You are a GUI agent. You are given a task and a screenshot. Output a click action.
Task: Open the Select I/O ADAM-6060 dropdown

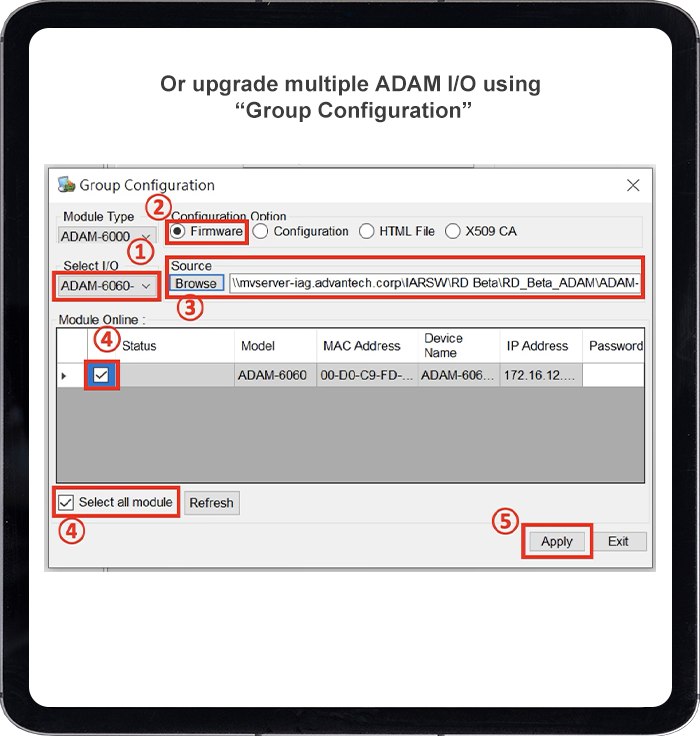pyautogui.click(x=107, y=285)
